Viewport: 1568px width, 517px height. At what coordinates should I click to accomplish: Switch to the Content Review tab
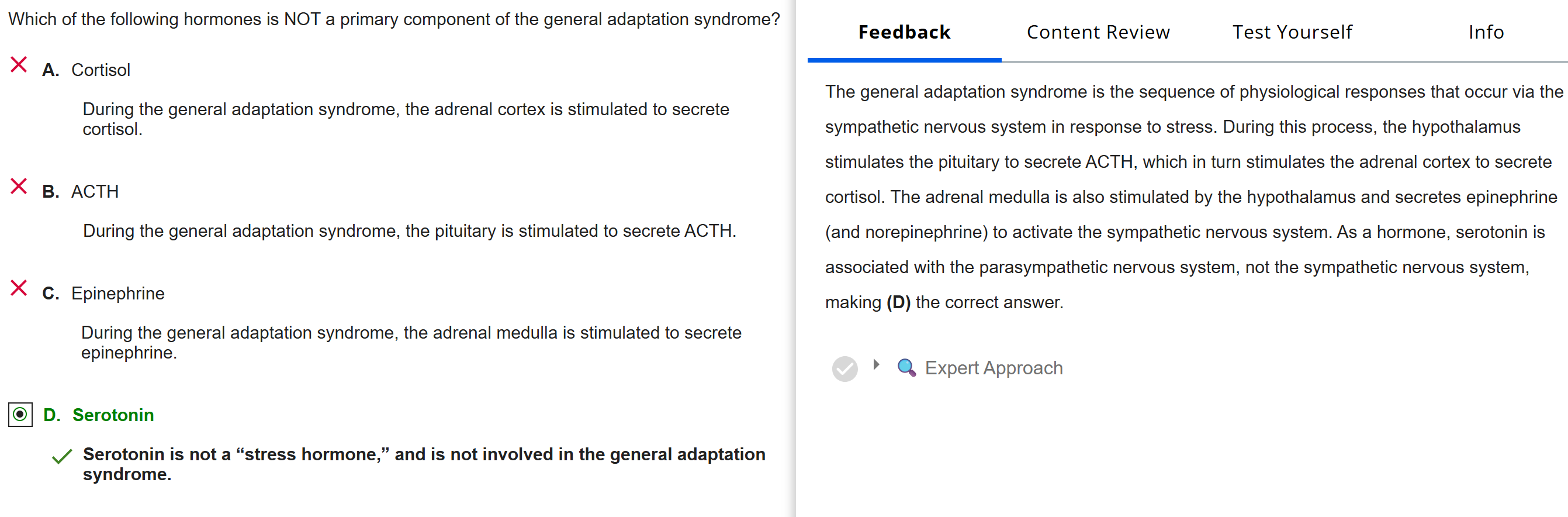tap(1098, 32)
